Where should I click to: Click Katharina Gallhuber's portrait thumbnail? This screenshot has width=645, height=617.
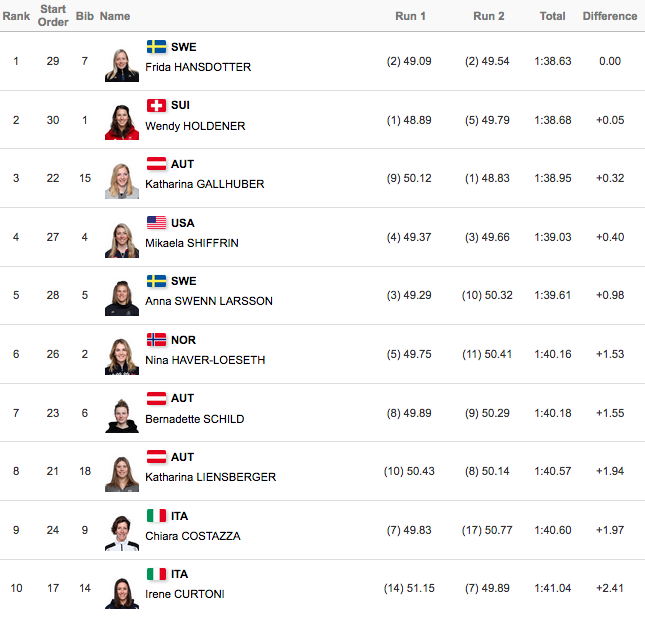[122, 181]
